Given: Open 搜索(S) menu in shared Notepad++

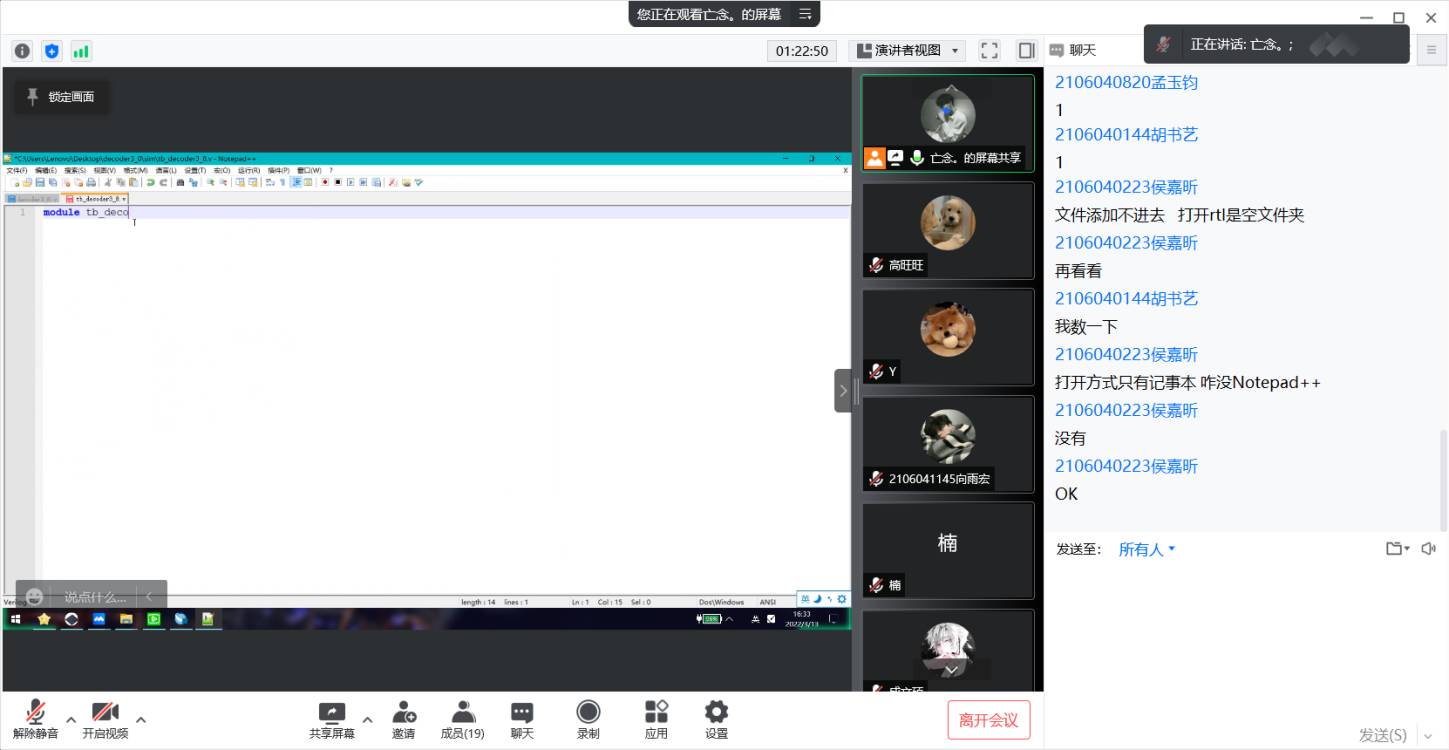Looking at the screenshot, I should point(75,170).
